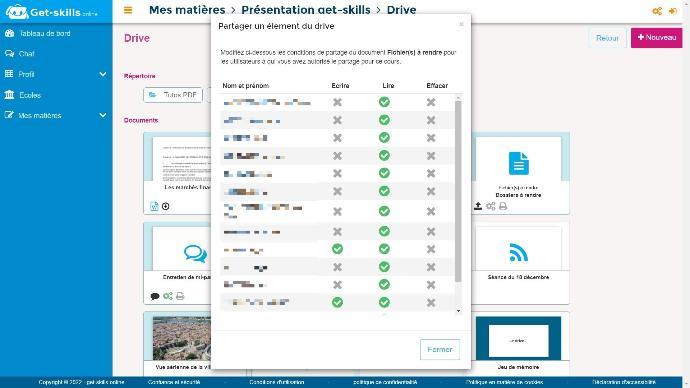
Task: Toggle Lire permission for the second listed user
Action: (x=384, y=120)
